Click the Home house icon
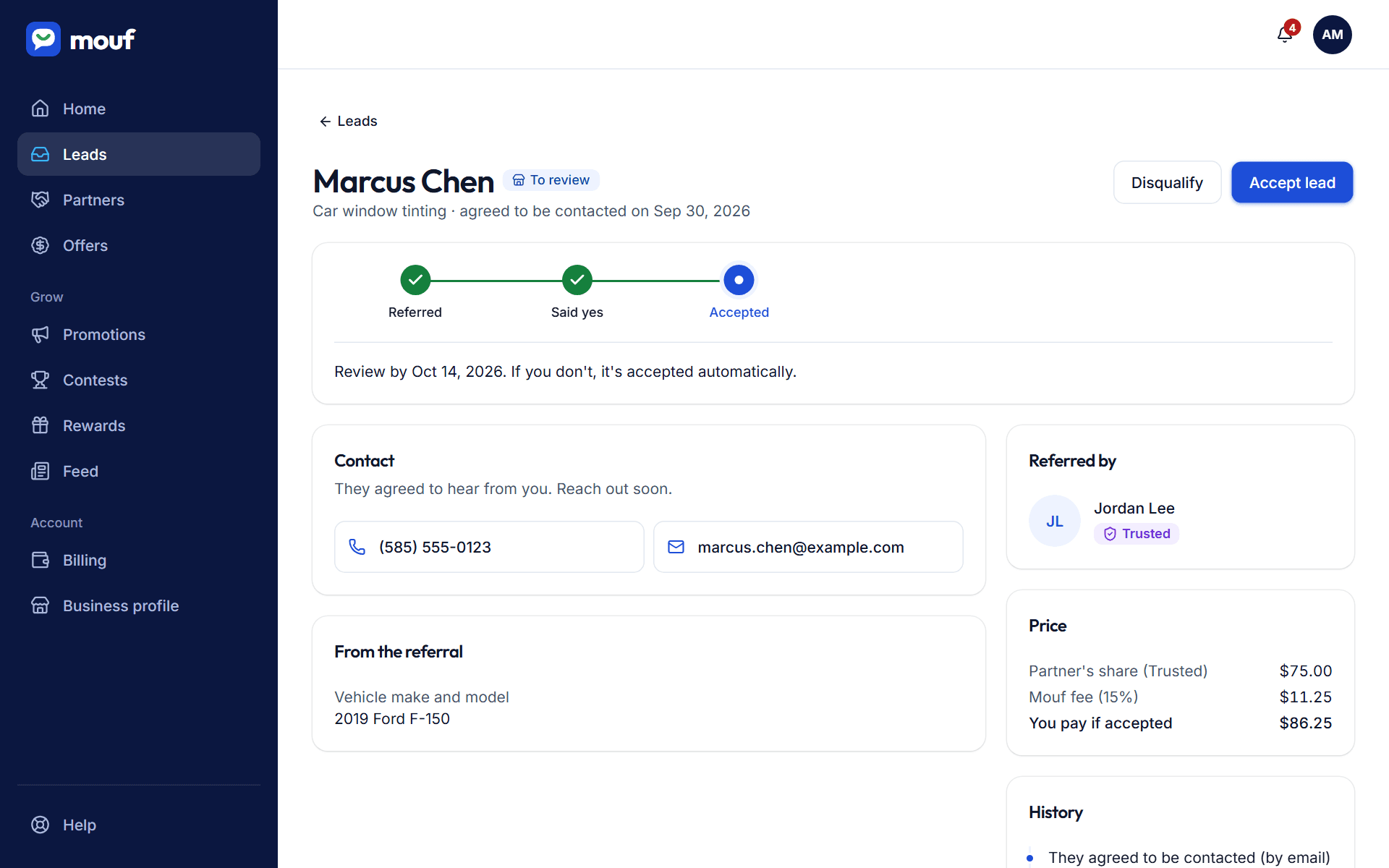 point(41,109)
